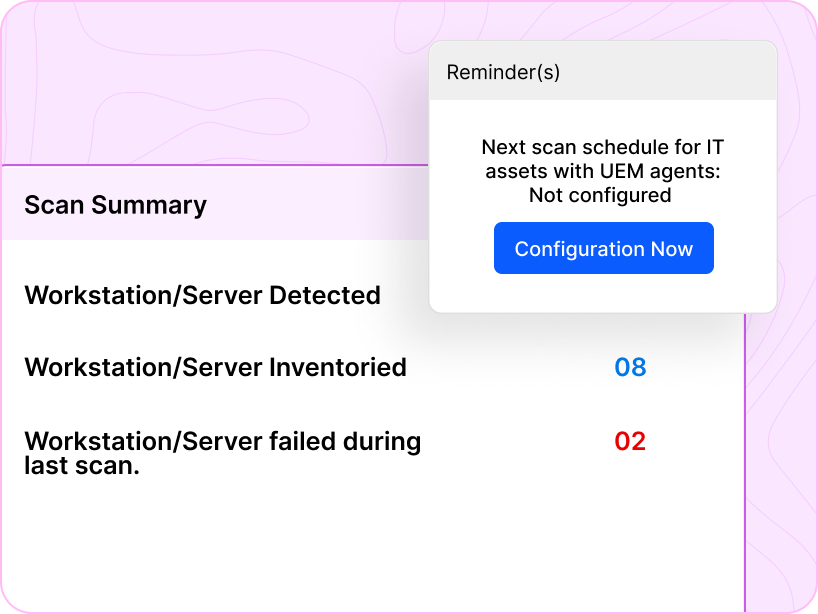Click the Workstation/Server Inventoried row label
This screenshot has width=818, height=614.
pos(215,367)
